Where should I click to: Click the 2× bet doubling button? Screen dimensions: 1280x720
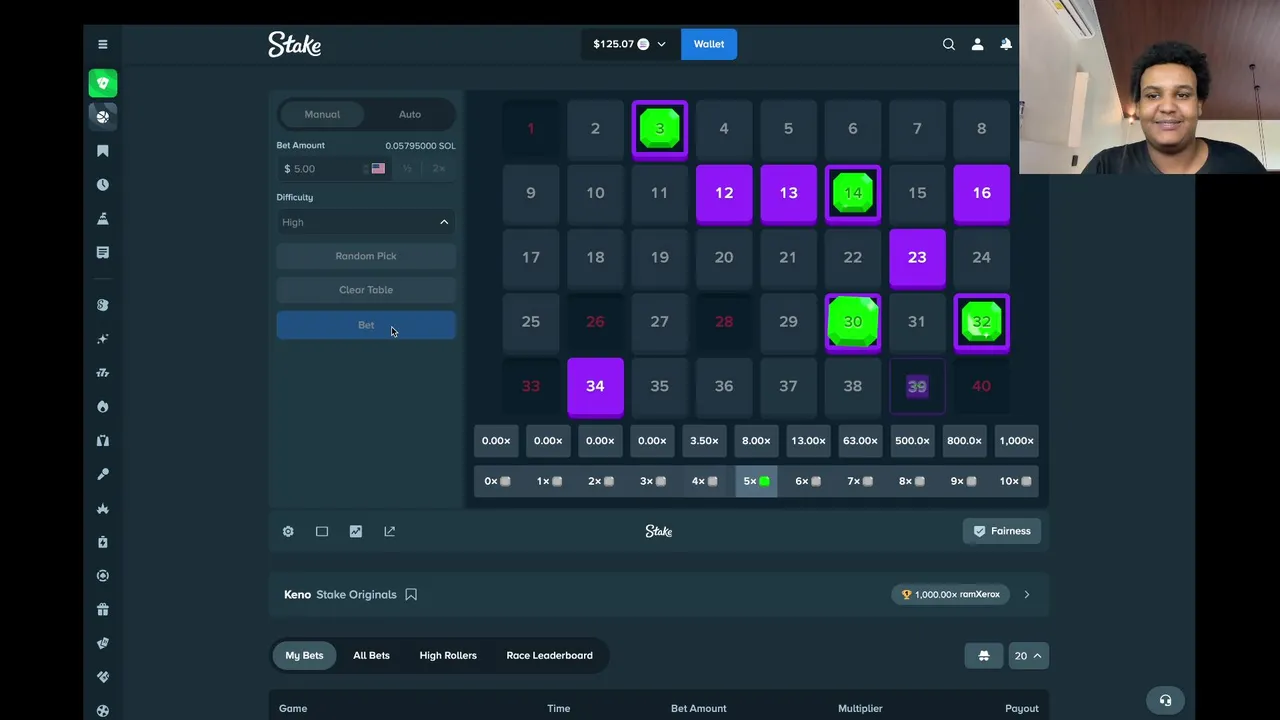[438, 169]
